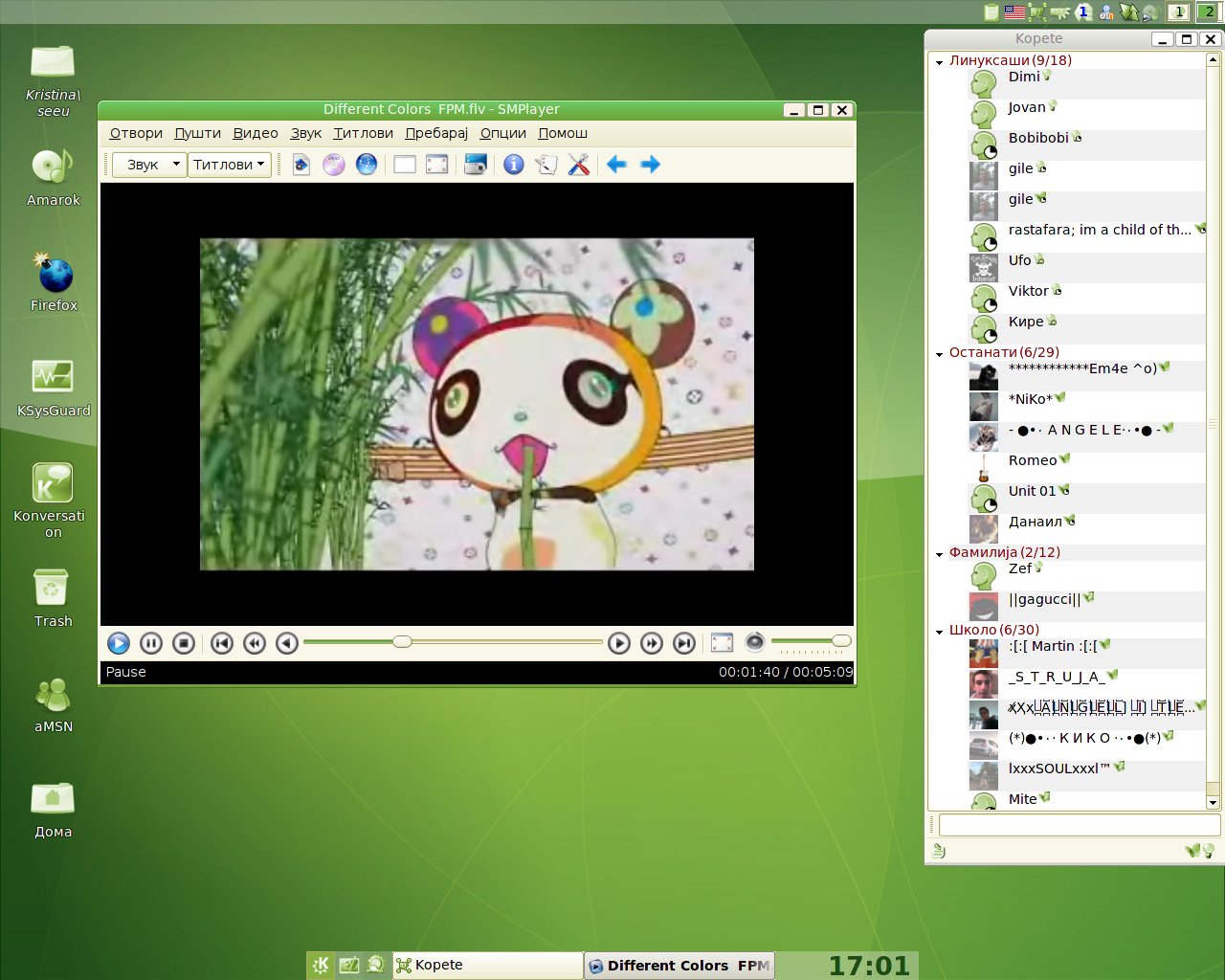
Task: Click the blue left arrow icon
Action: point(617,165)
